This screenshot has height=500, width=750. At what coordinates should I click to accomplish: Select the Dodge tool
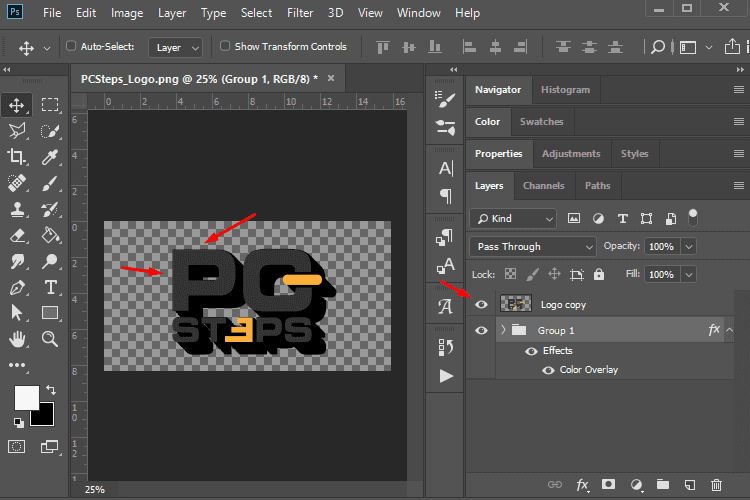click(50, 261)
